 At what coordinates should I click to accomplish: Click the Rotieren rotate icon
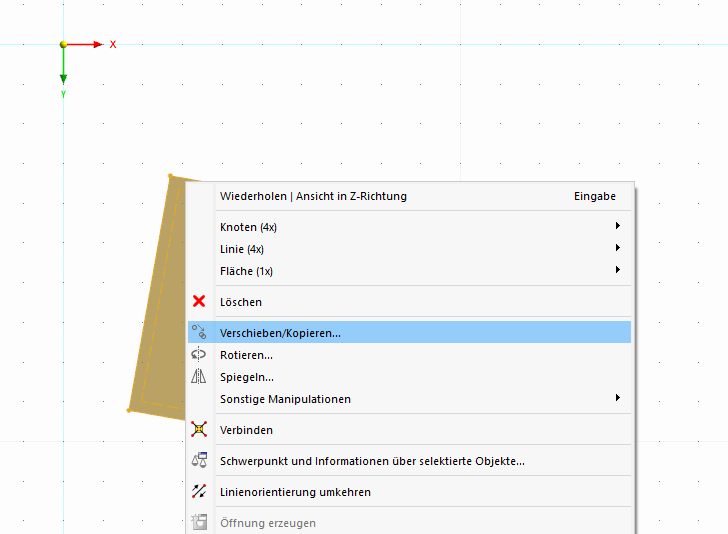[199, 354]
